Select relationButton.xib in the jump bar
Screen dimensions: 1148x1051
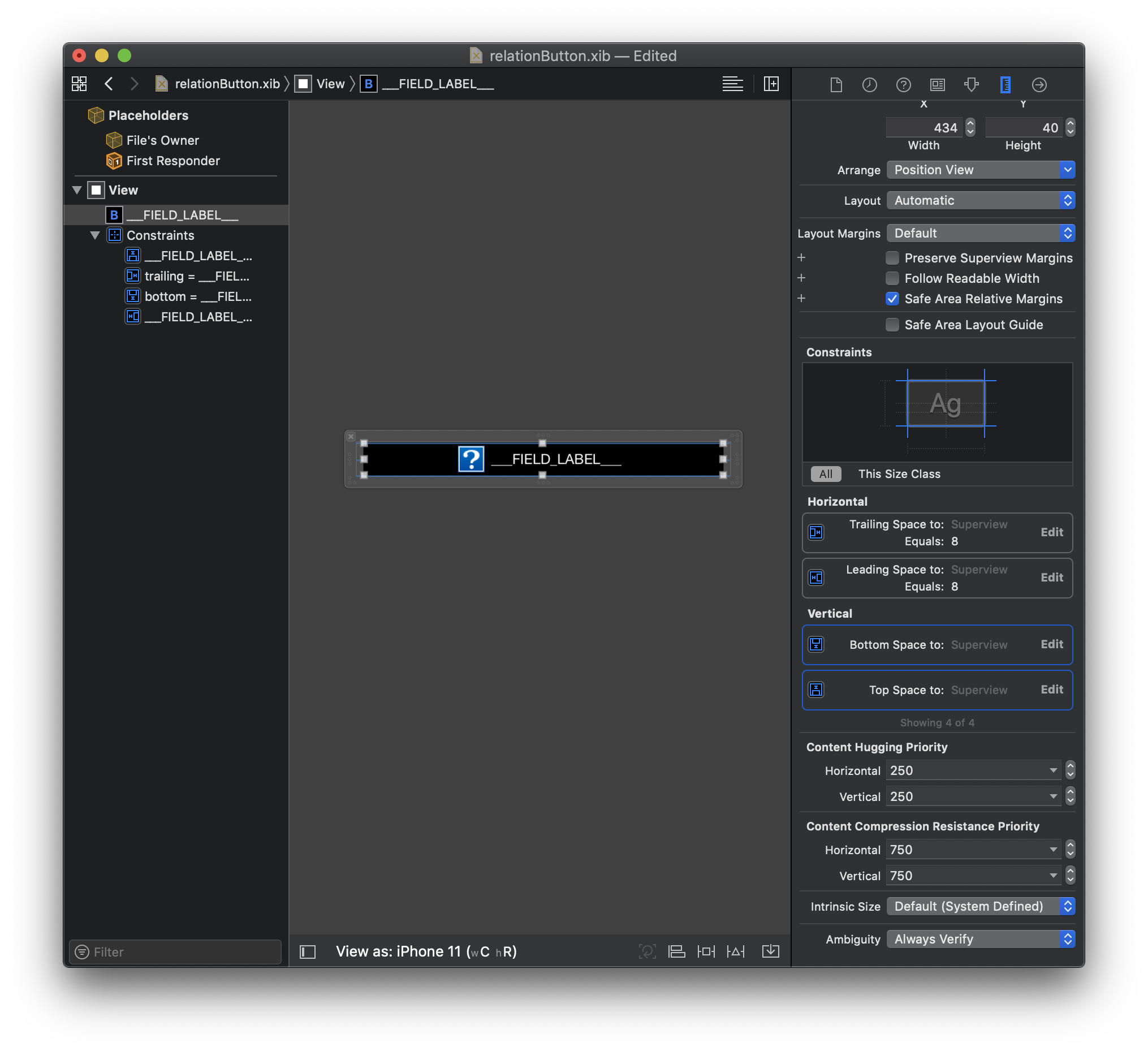(x=218, y=84)
